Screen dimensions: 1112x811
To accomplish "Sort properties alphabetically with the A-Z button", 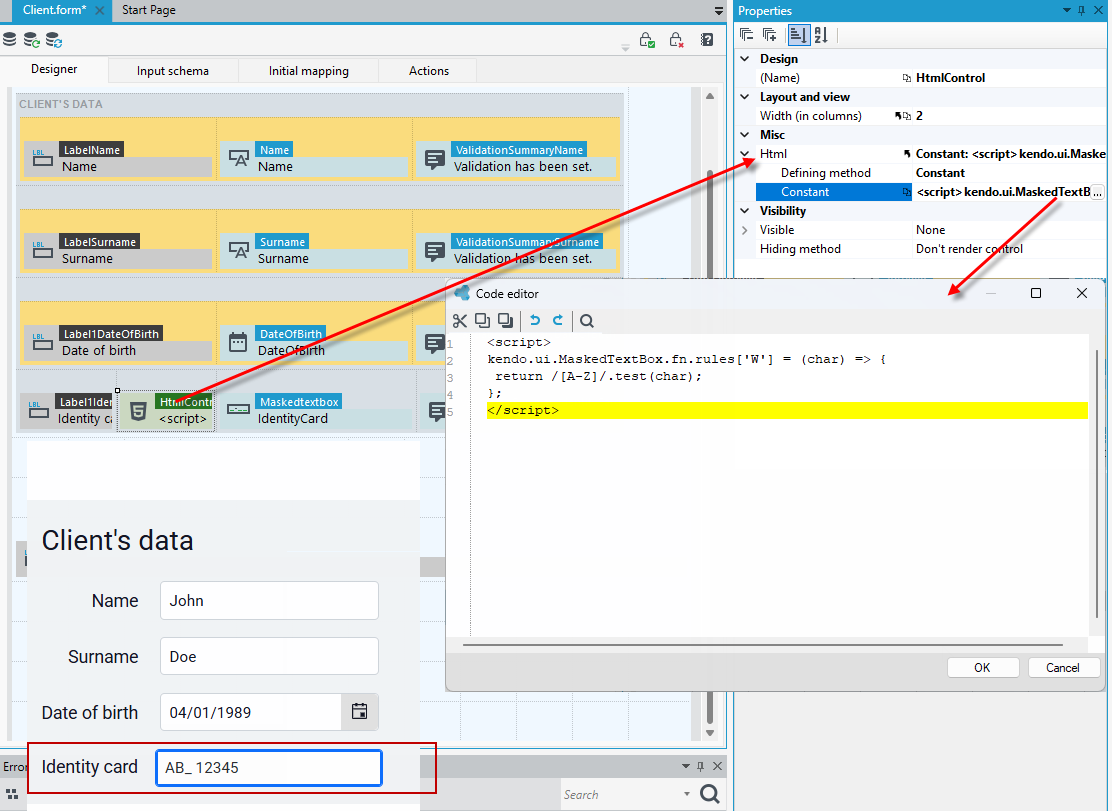I will click(821, 35).
